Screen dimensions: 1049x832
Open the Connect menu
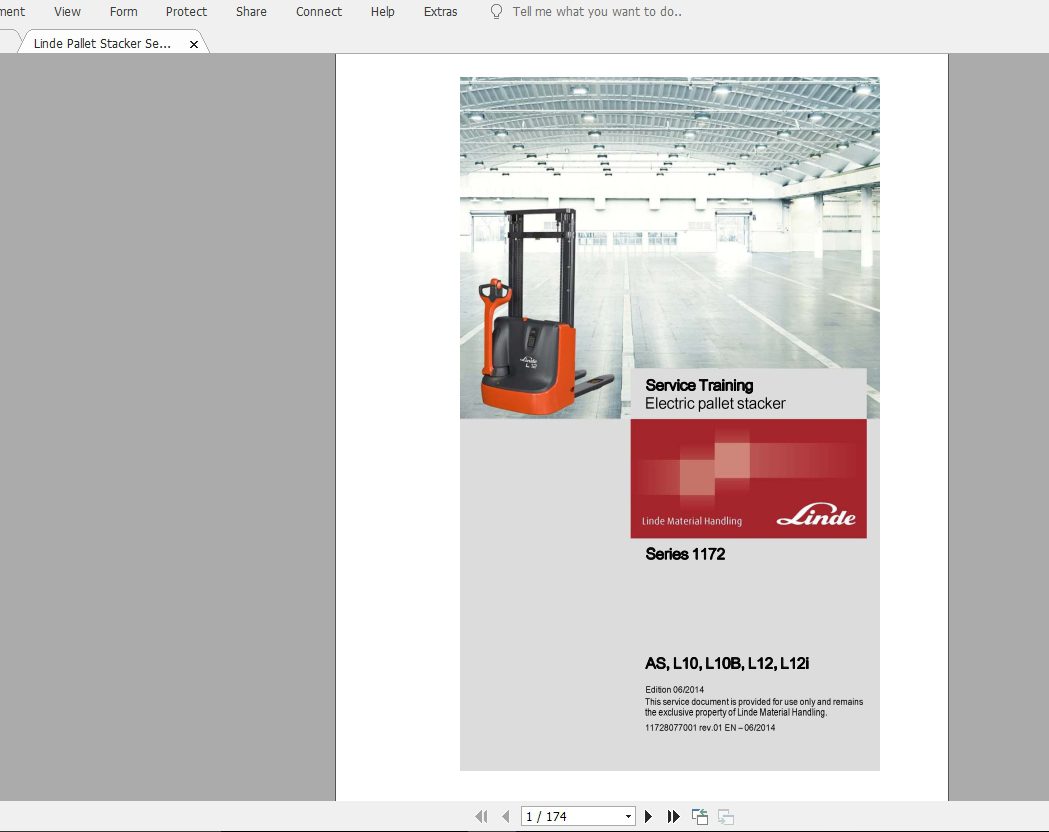tap(318, 11)
